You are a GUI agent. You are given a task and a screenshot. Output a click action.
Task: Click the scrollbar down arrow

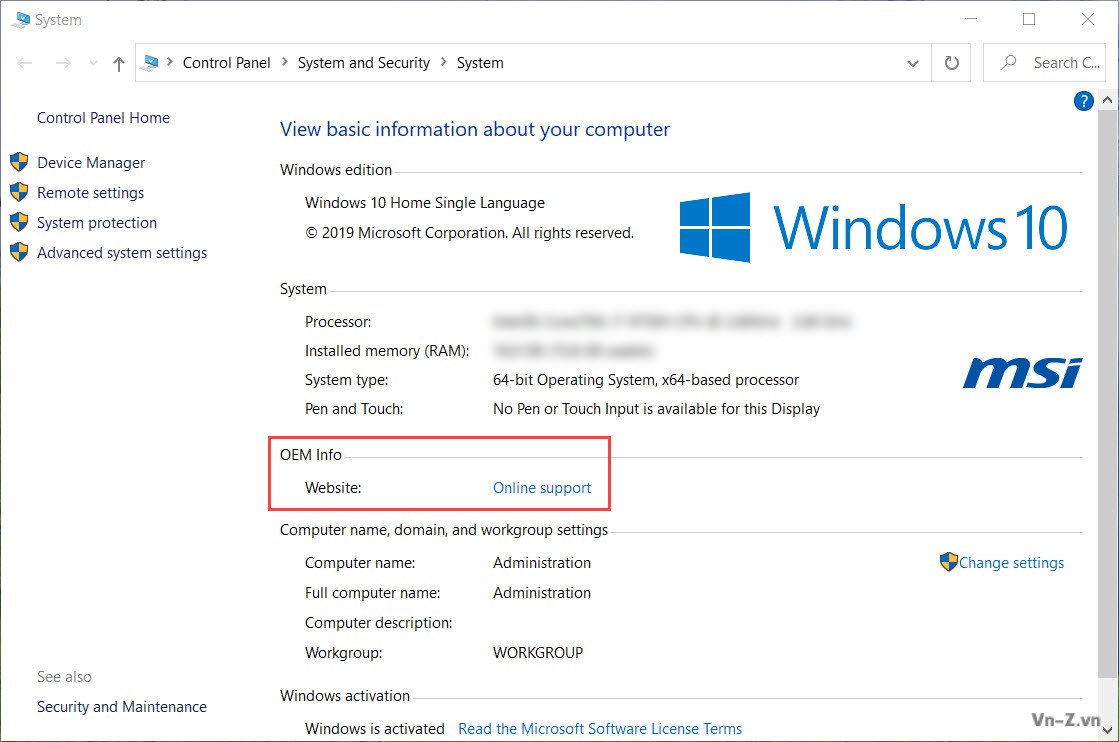[x=1107, y=731]
